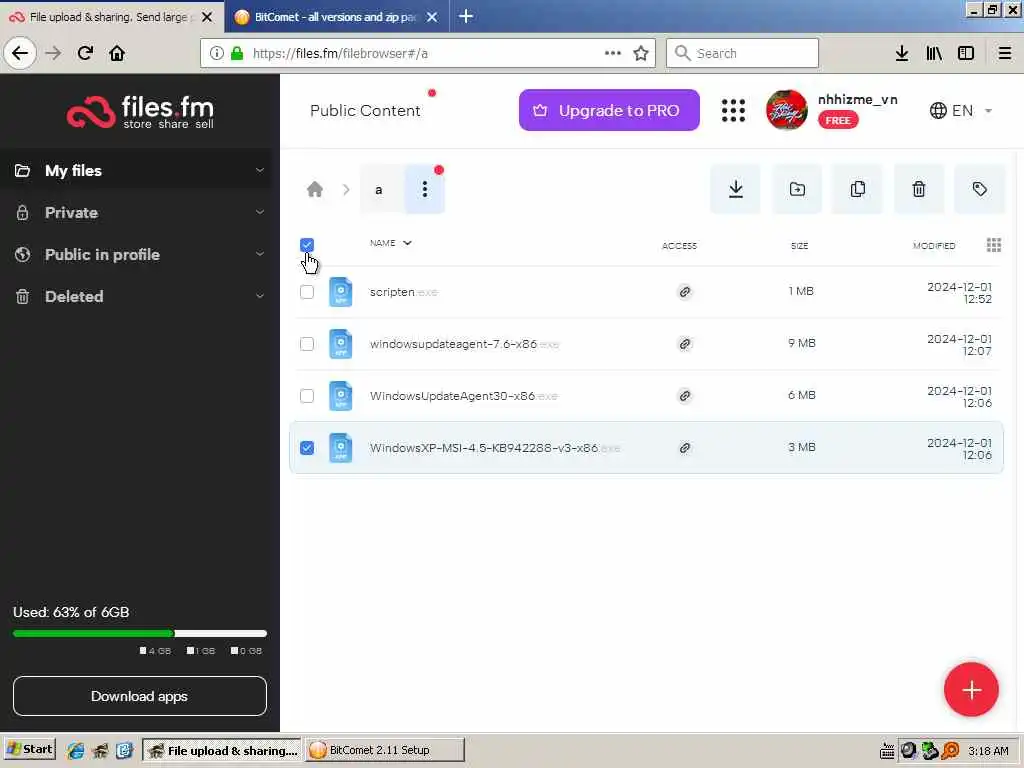Click the file type icon of WindowsUpdateAgent30-x86.exe
This screenshot has height=768, width=1024.
pos(340,396)
